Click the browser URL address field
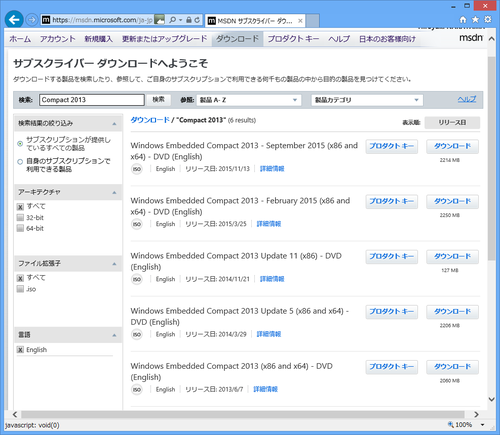The width and height of the screenshot is (500, 435). click(102, 20)
